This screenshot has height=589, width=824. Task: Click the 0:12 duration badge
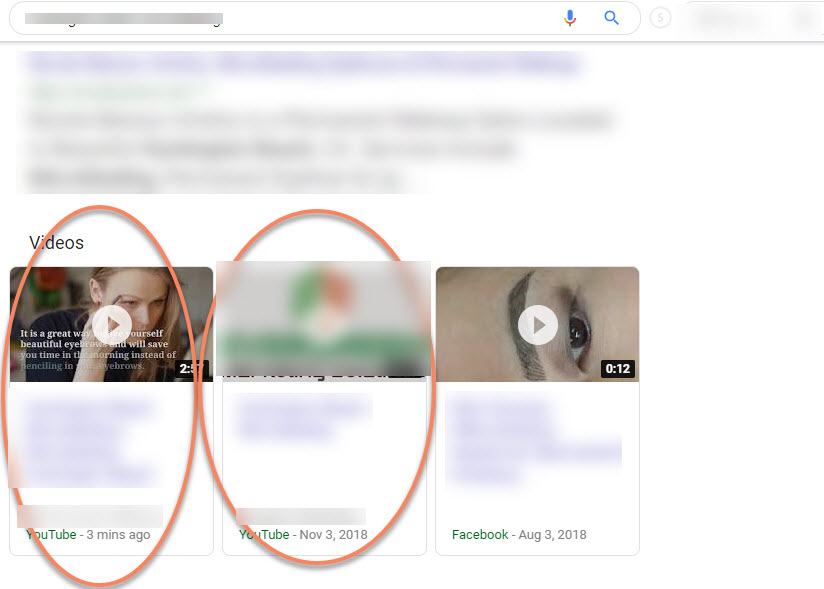tap(617, 369)
